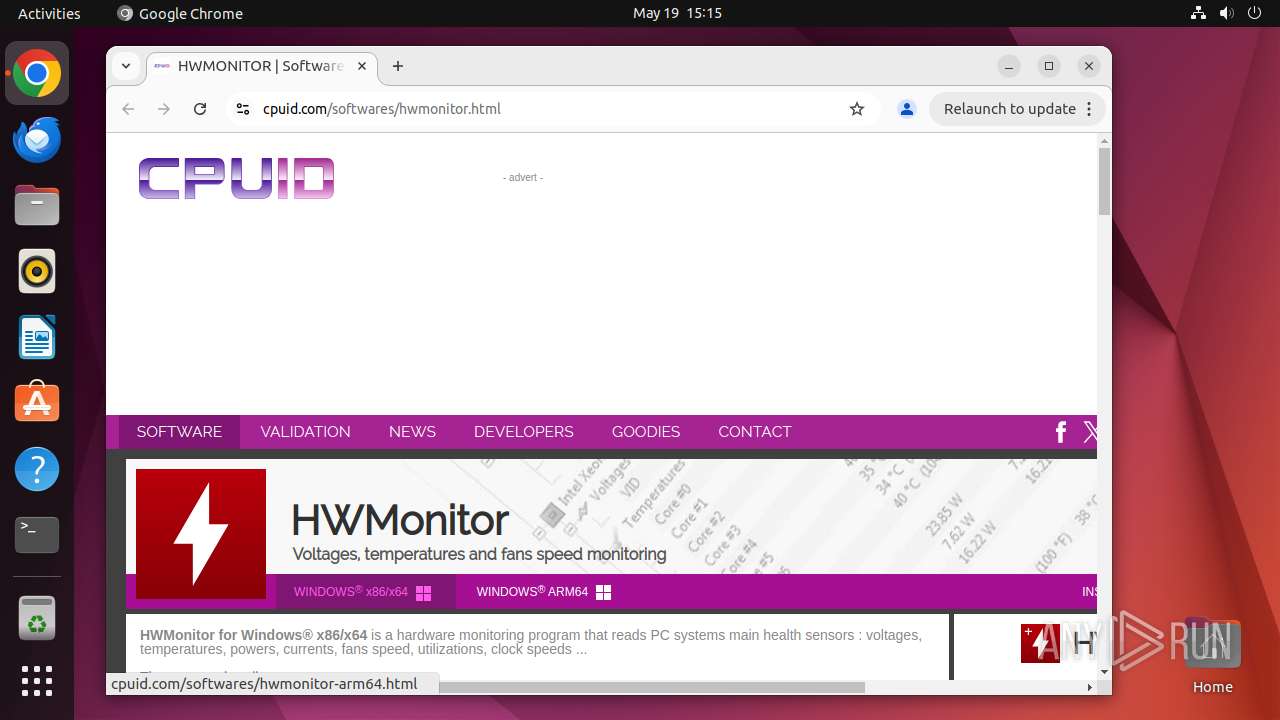Screen dimensions: 1280x720
Task: Switch to the HWMONITOR browser tab
Action: (x=262, y=66)
